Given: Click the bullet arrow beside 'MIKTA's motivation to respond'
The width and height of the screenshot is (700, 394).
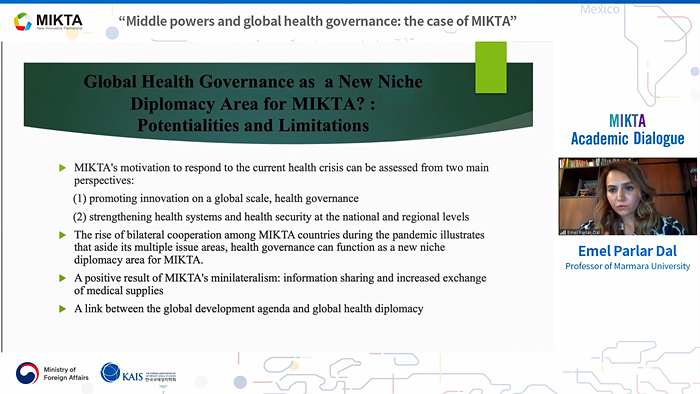Looking at the screenshot, I should tap(62, 168).
